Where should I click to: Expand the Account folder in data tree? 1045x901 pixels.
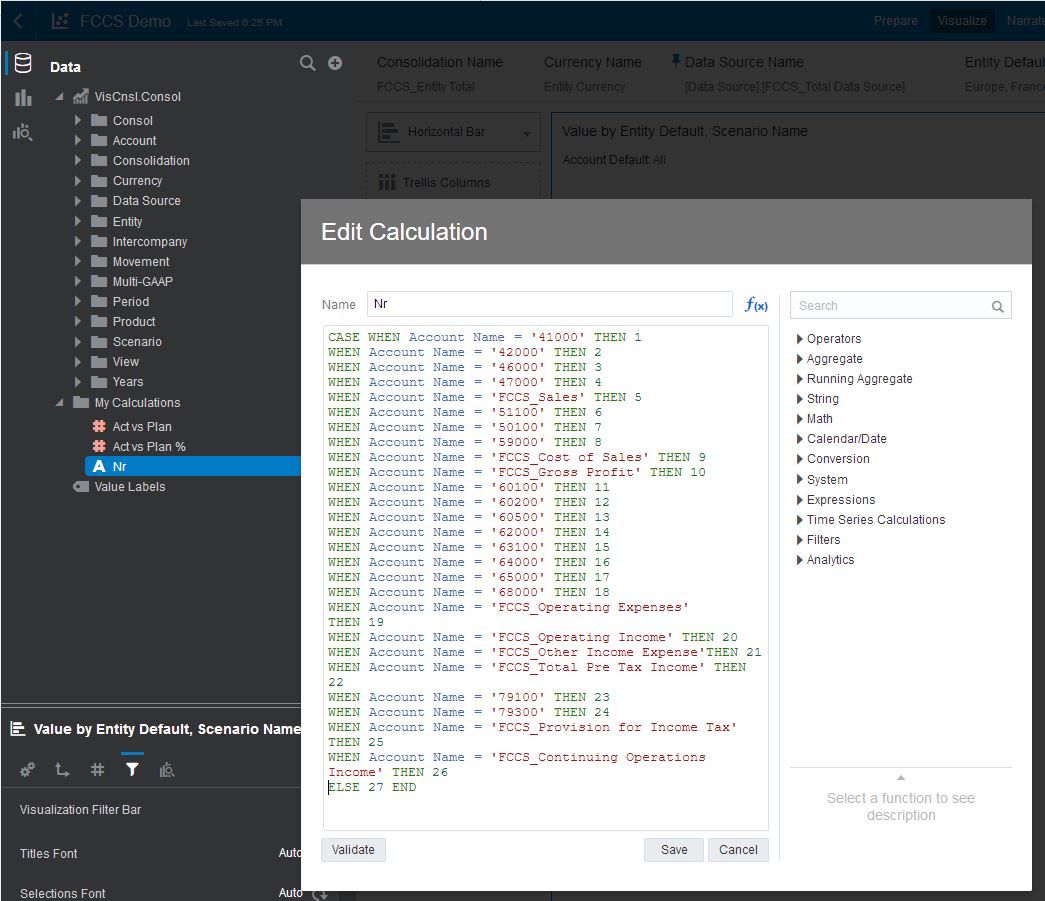click(x=78, y=141)
